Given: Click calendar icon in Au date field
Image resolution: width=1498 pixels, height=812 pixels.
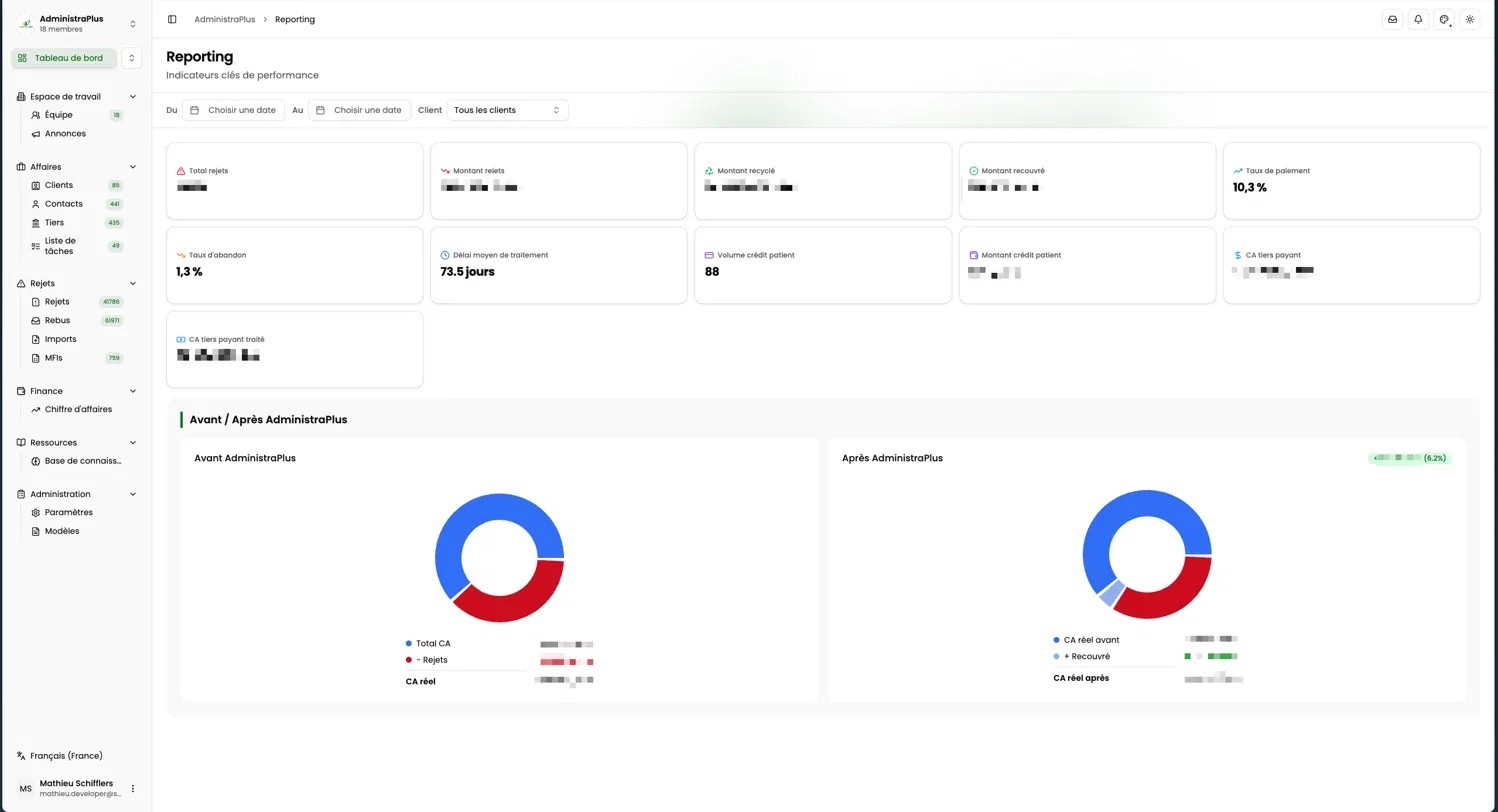Looking at the screenshot, I should [x=320, y=110].
